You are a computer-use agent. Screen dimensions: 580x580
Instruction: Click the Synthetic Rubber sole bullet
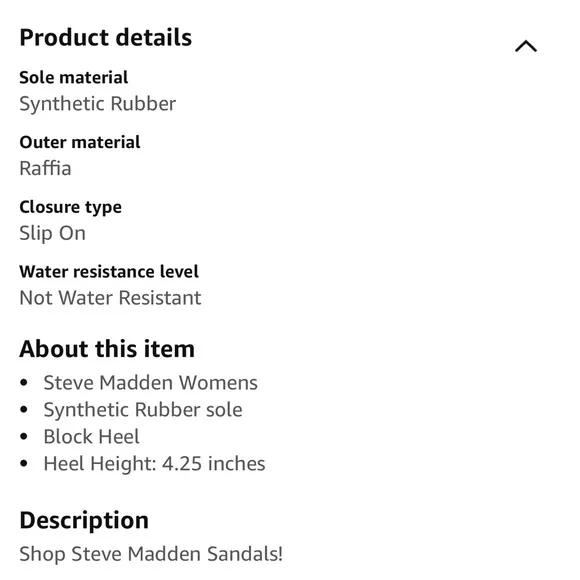click(x=143, y=410)
